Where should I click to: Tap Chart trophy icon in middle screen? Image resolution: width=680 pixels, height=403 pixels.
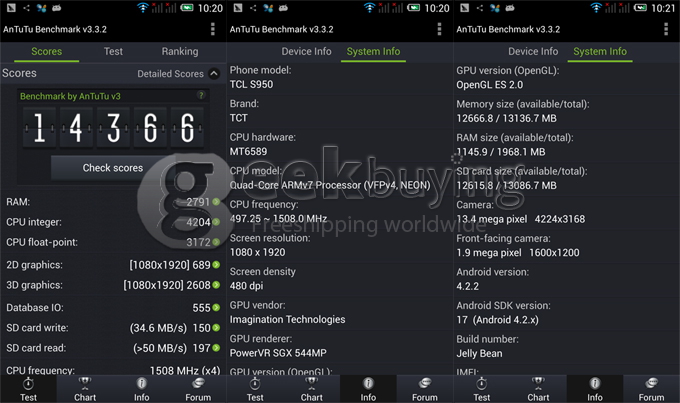click(312, 383)
